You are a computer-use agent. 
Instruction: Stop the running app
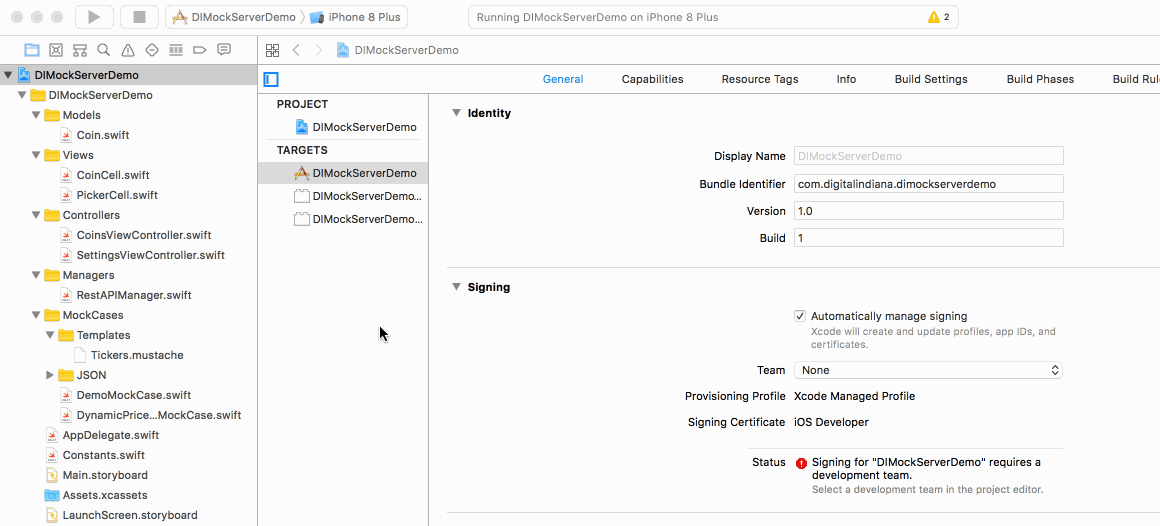138,17
